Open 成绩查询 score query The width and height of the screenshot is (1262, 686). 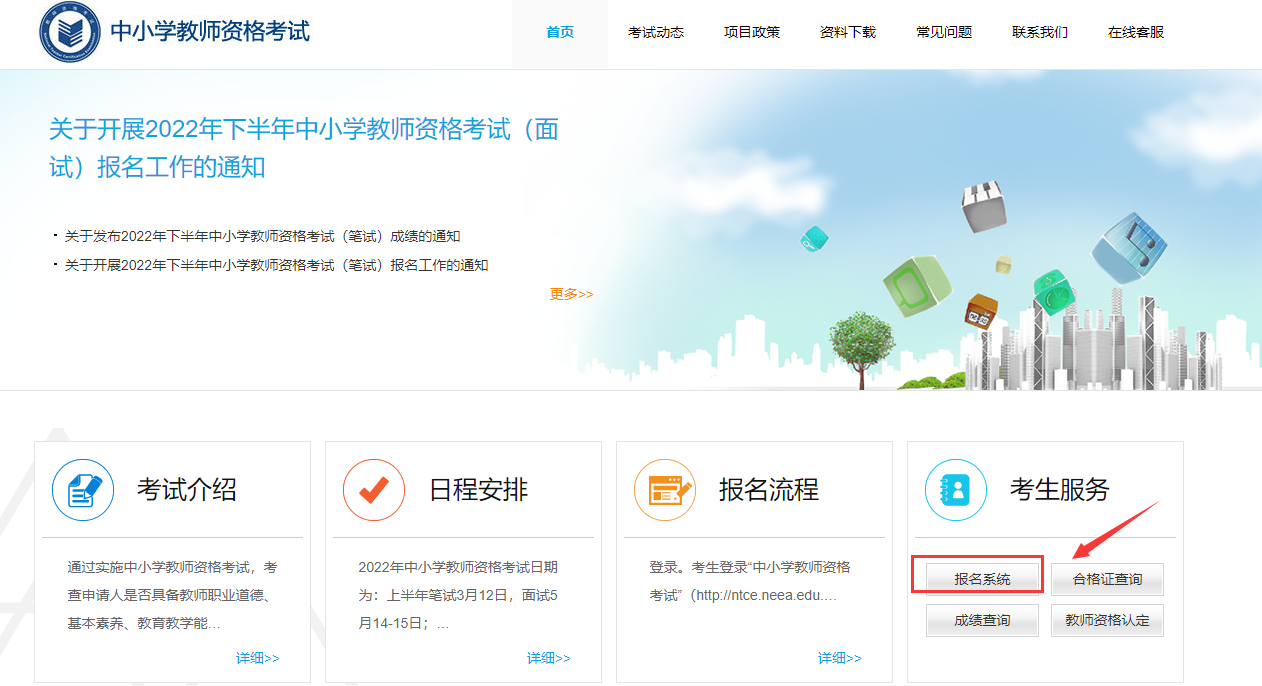[x=981, y=620]
